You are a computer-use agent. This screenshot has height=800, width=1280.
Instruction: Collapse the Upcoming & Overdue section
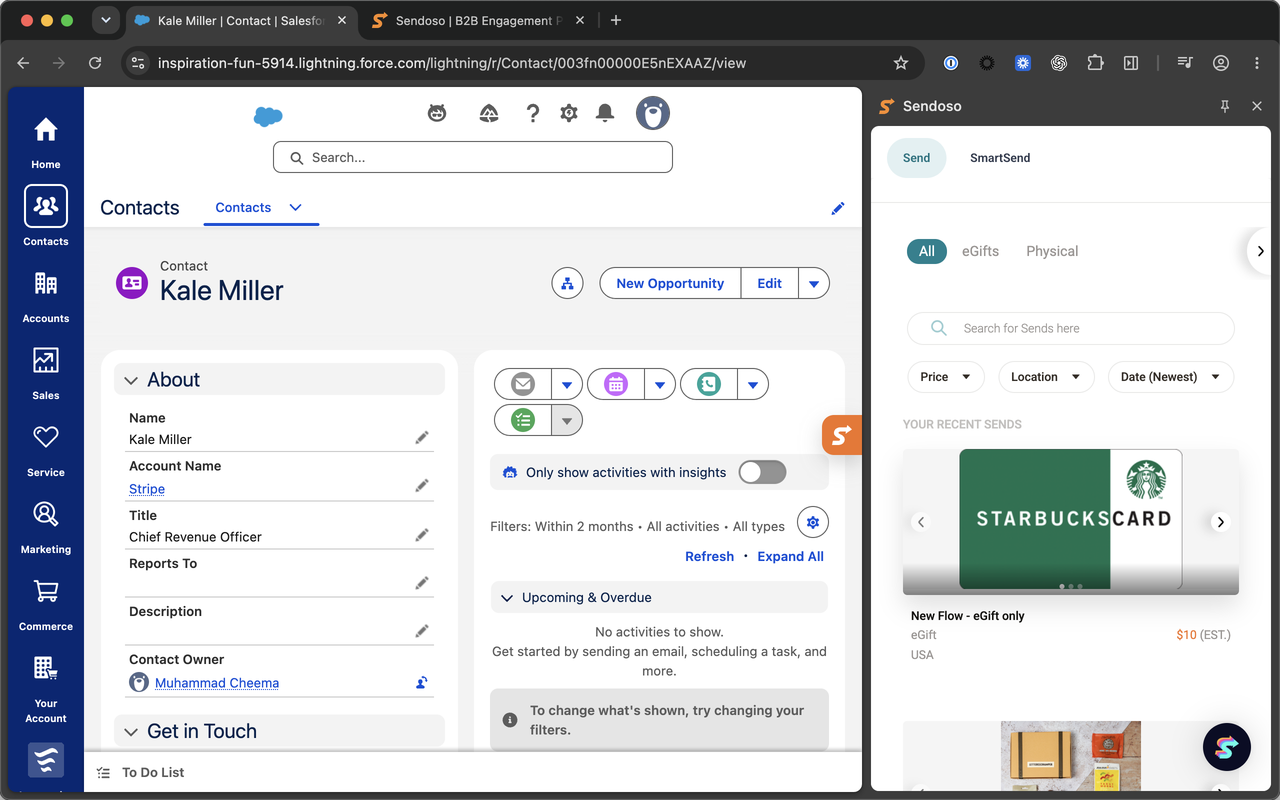(x=506, y=598)
